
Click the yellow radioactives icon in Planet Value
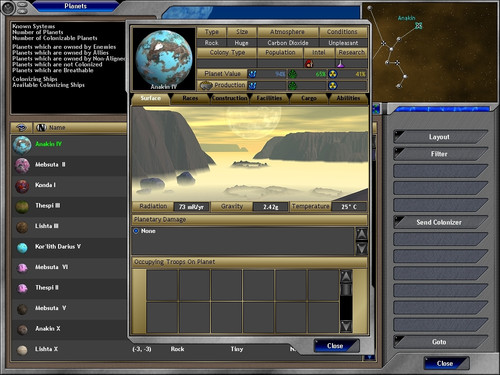(332, 74)
